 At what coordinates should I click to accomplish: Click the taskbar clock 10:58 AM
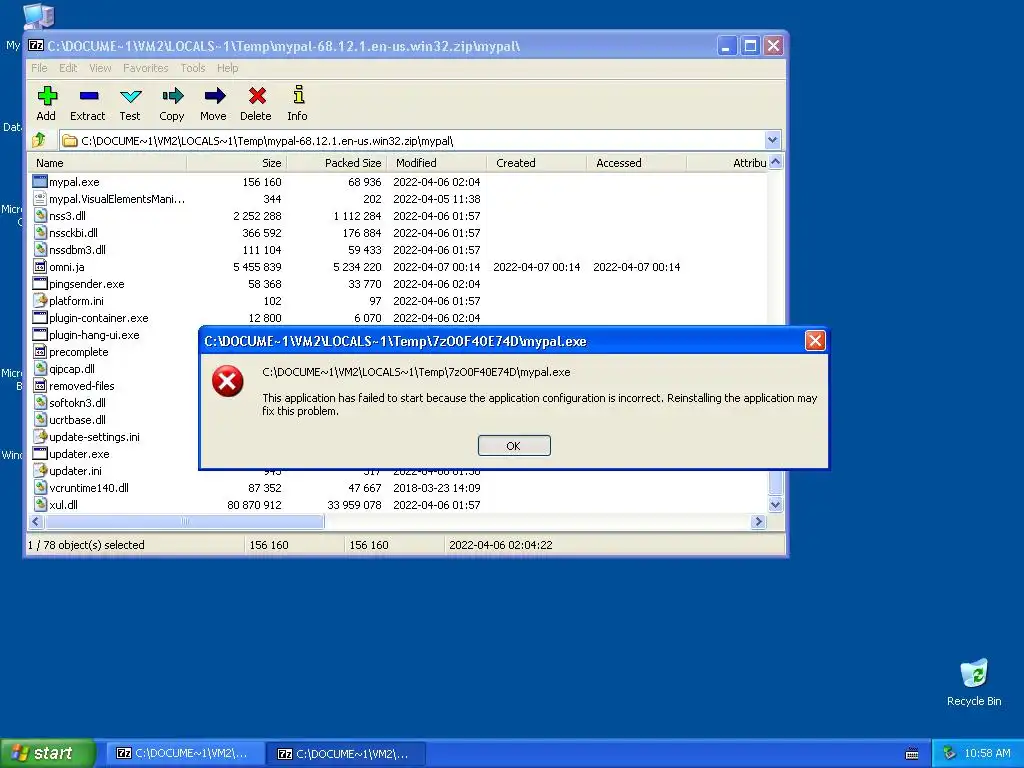(x=987, y=753)
